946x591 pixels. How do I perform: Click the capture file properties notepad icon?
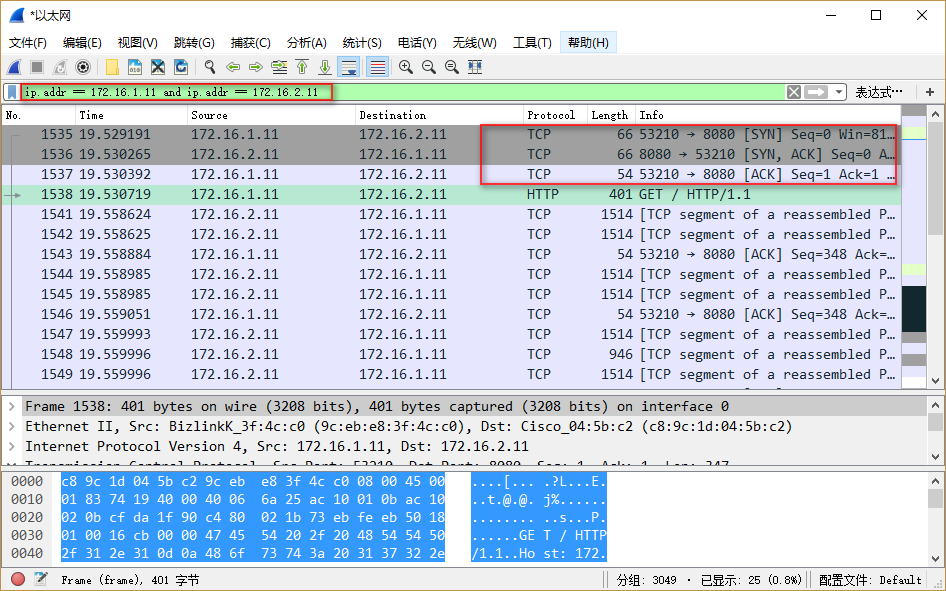tap(40, 580)
